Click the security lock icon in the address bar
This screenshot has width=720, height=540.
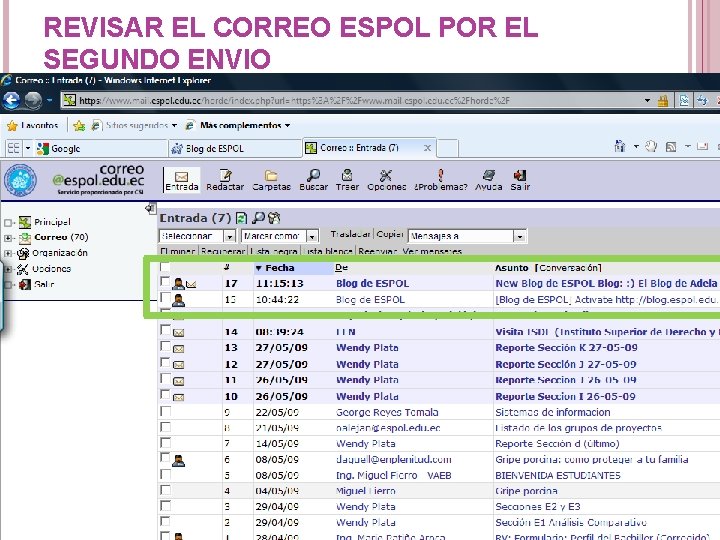pyautogui.click(x=663, y=101)
